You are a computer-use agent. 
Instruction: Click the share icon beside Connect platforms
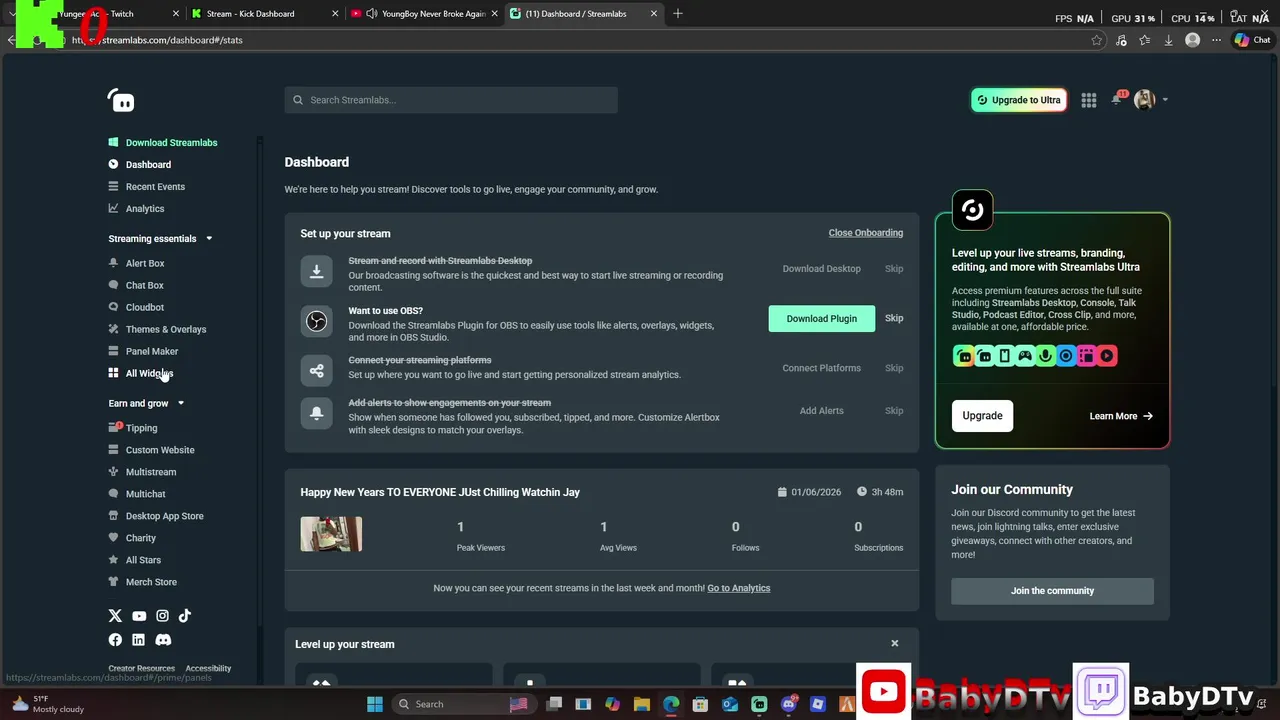pyautogui.click(x=316, y=370)
